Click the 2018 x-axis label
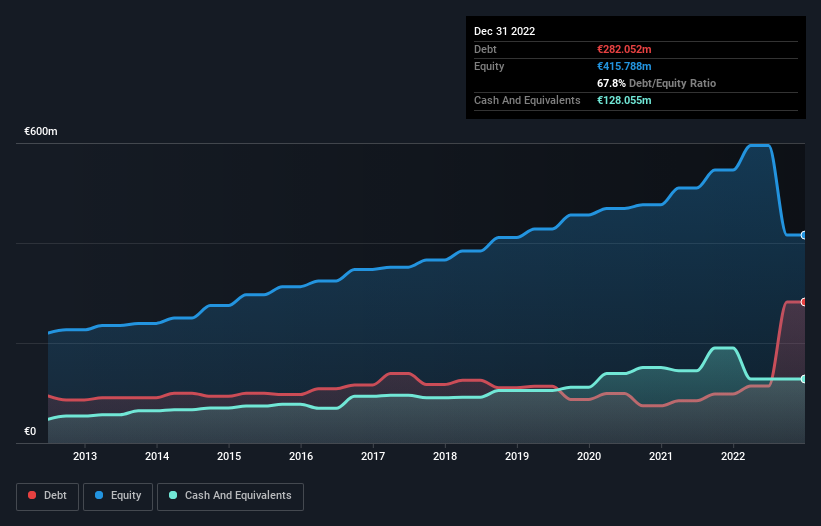 (x=445, y=456)
